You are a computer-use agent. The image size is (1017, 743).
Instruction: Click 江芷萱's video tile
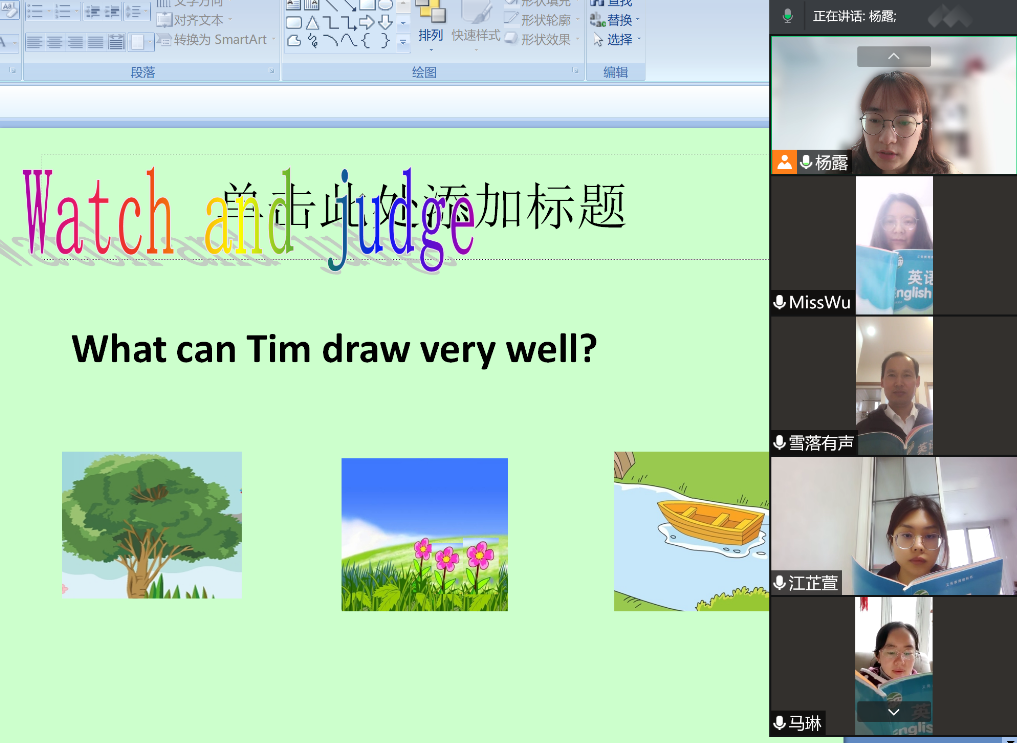point(894,526)
